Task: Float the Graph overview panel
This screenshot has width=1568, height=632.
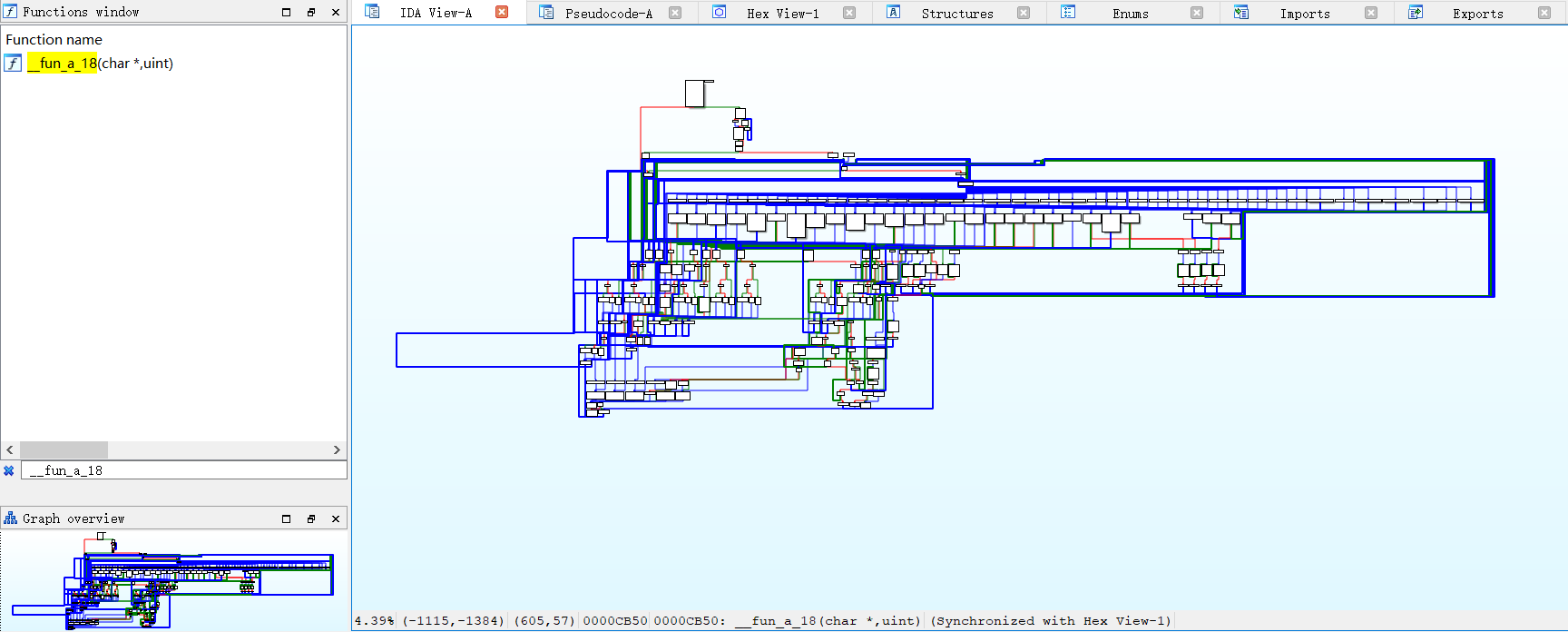Action: (311, 518)
